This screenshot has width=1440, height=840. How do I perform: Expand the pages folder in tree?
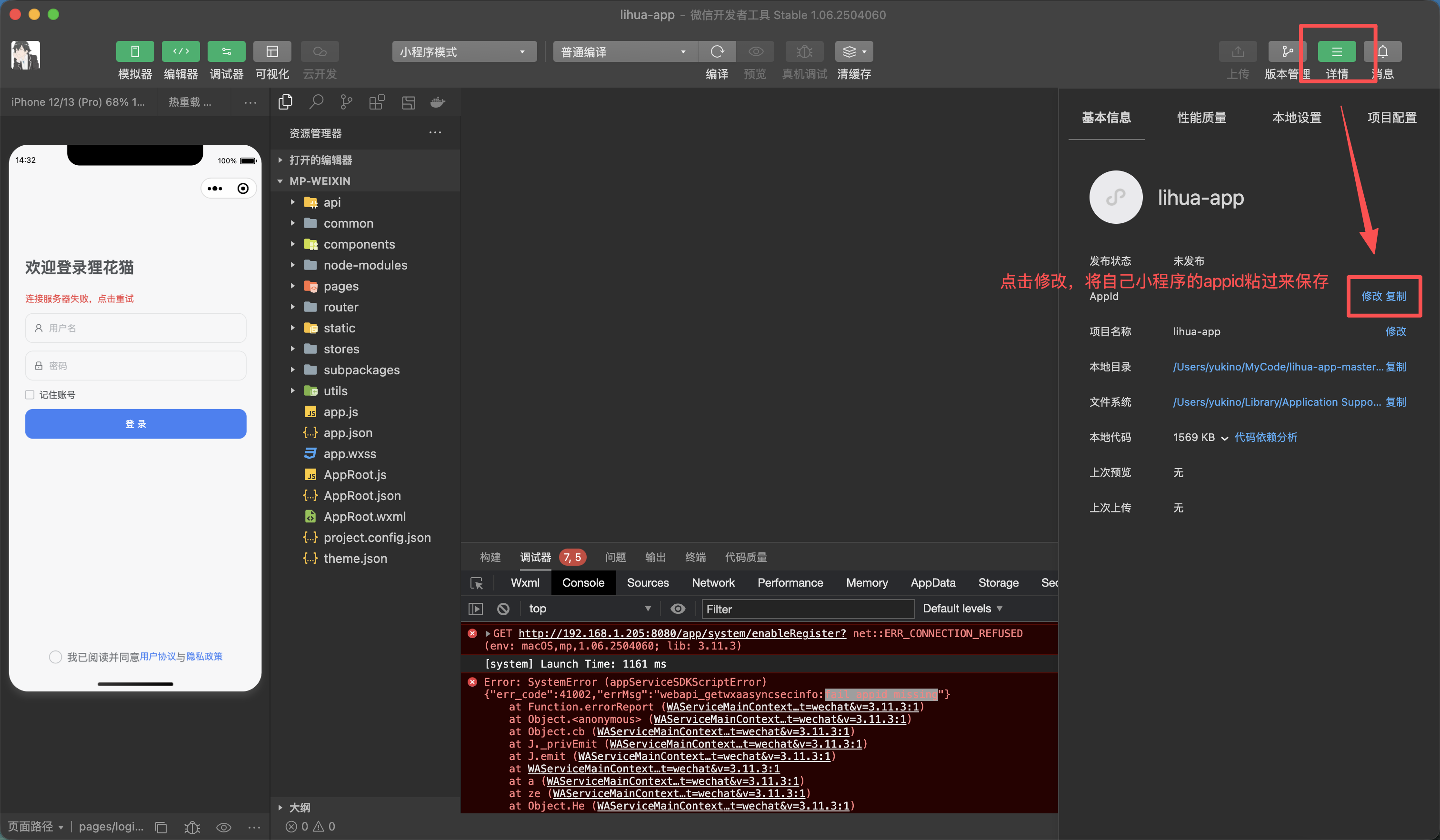pos(340,286)
